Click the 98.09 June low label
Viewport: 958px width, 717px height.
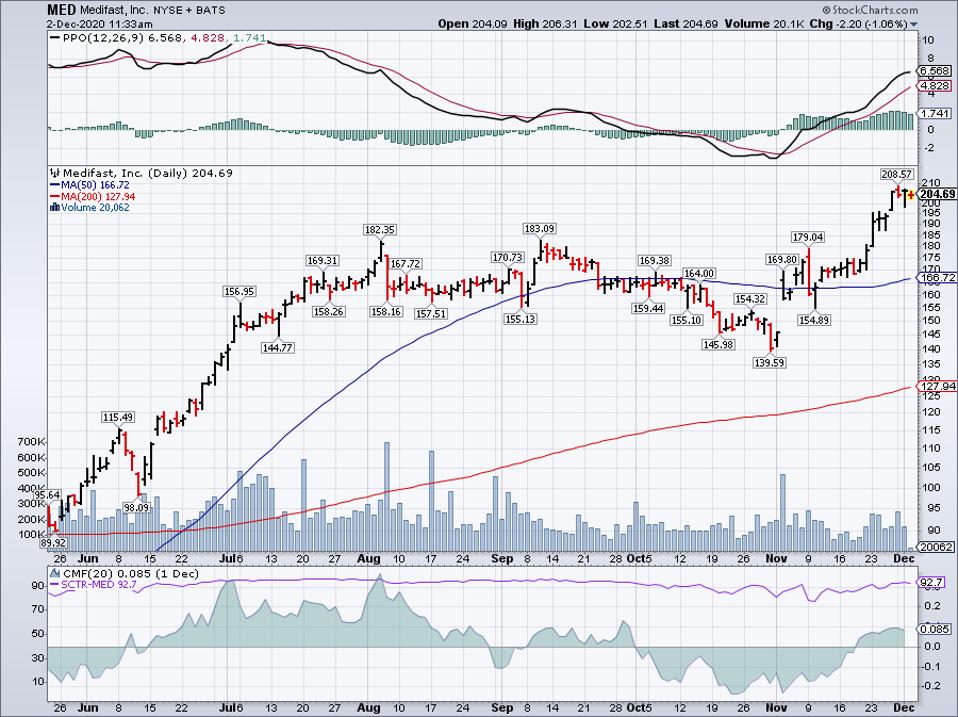click(136, 508)
